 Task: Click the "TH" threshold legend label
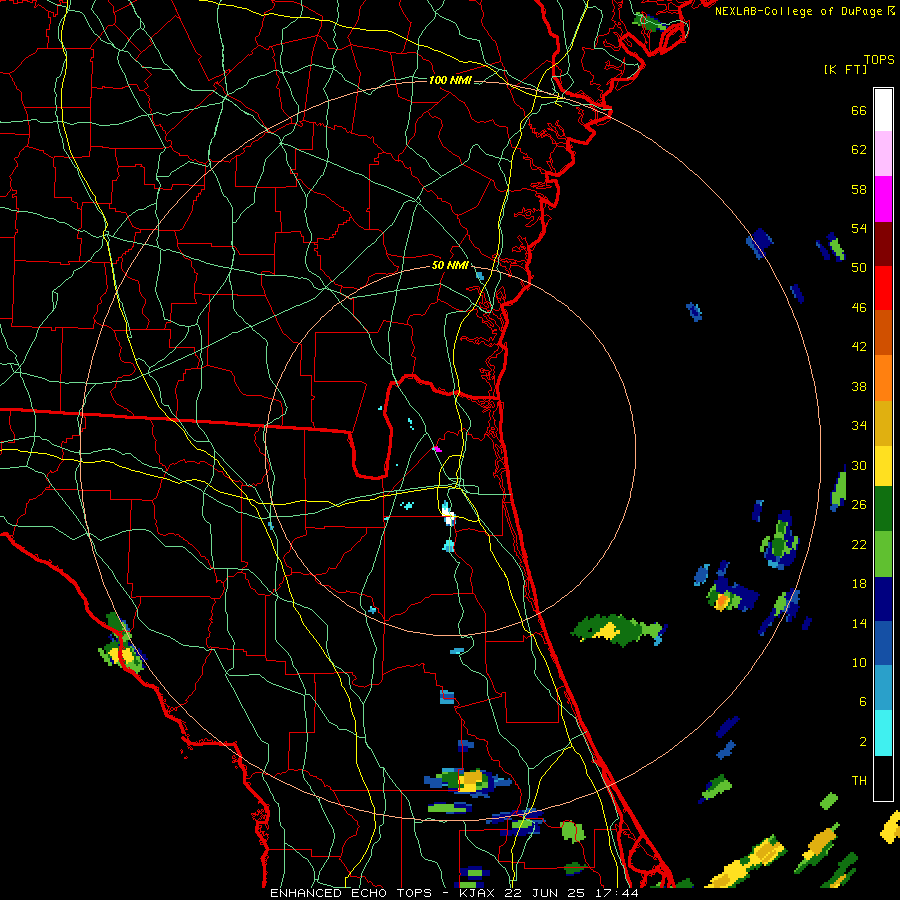(x=859, y=781)
